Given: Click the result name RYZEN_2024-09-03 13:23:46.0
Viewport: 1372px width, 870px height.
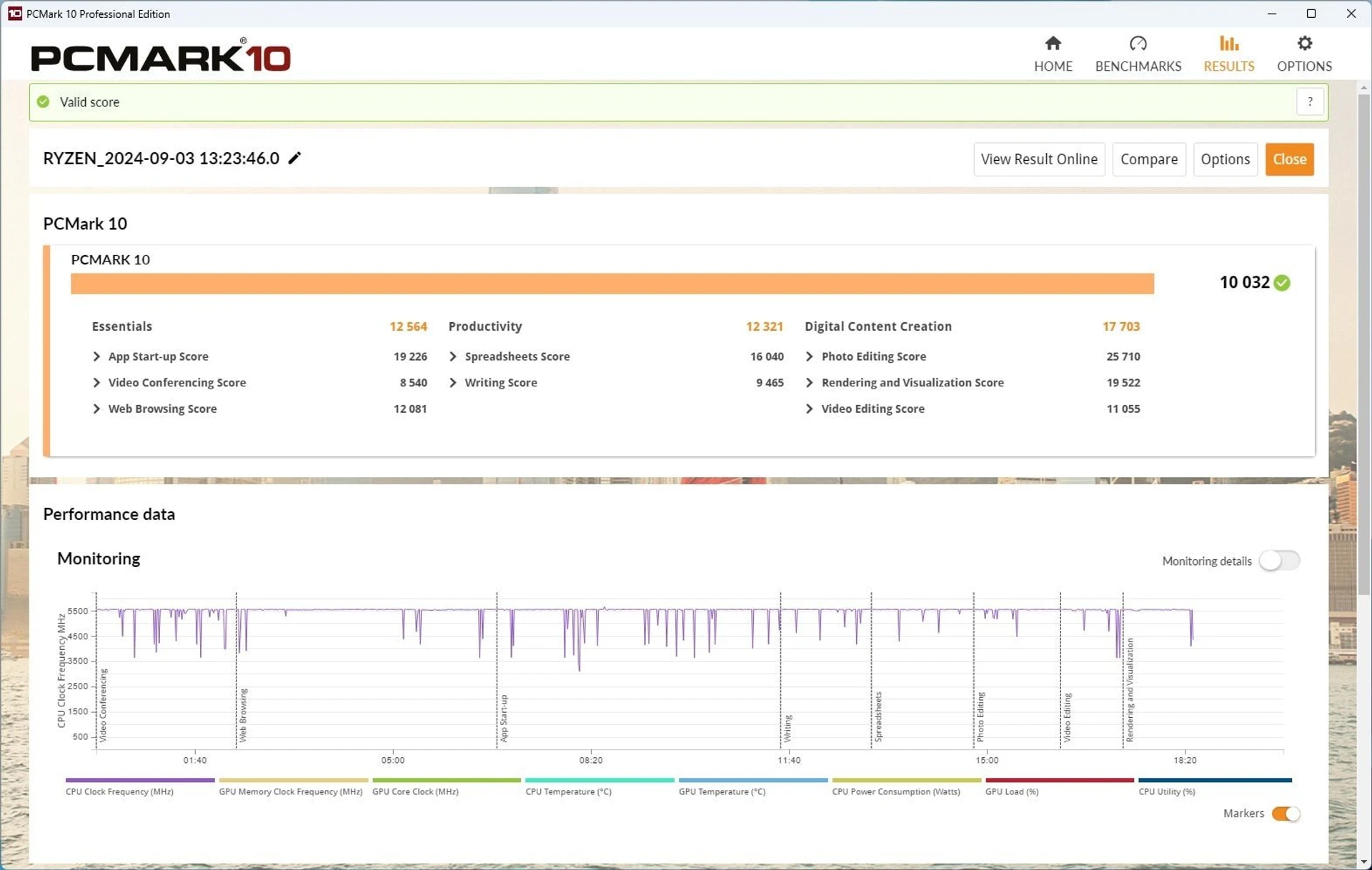Looking at the screenshot, I should (x=161, y=159).
